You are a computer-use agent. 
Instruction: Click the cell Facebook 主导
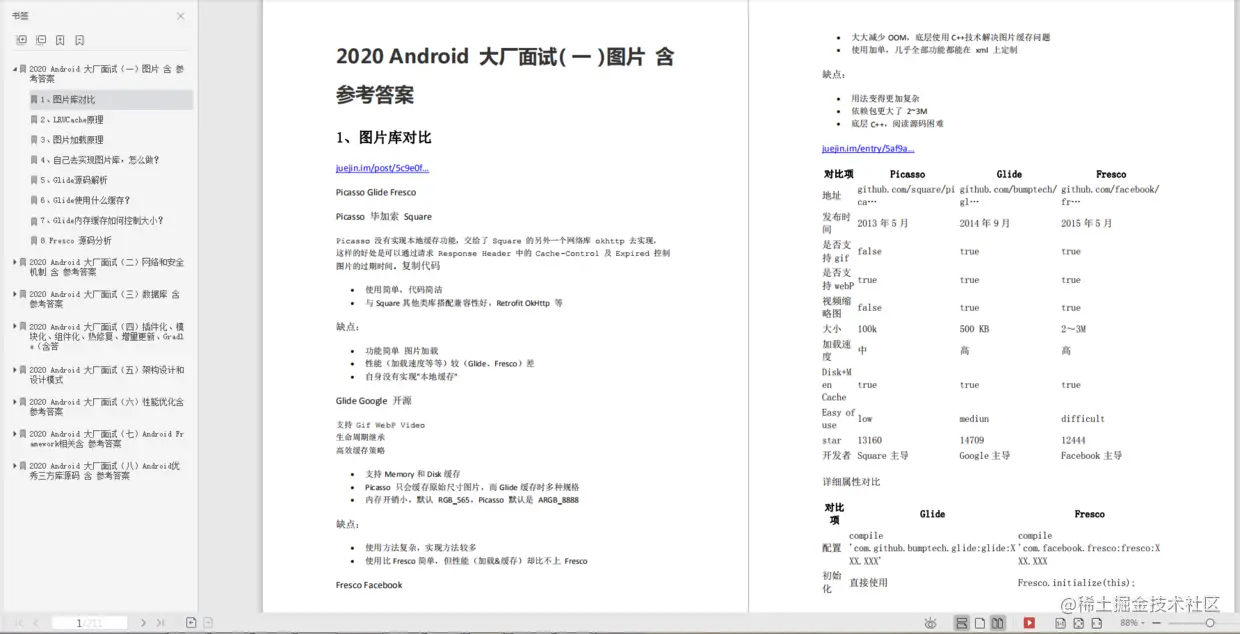1091,455
